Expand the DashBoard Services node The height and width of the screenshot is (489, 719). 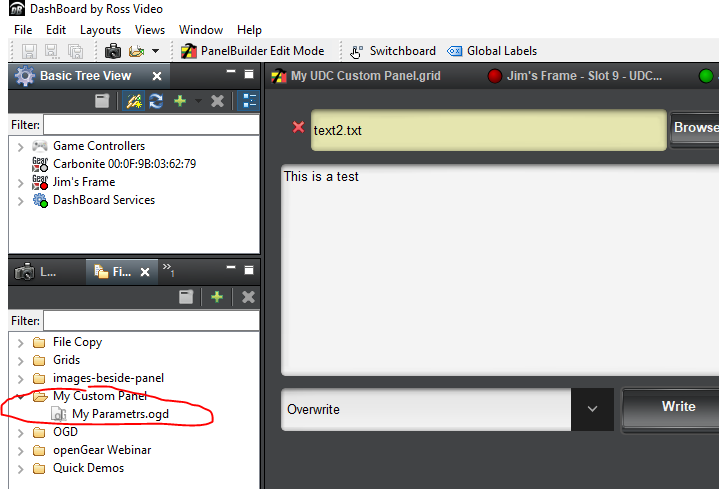[20, 201]
